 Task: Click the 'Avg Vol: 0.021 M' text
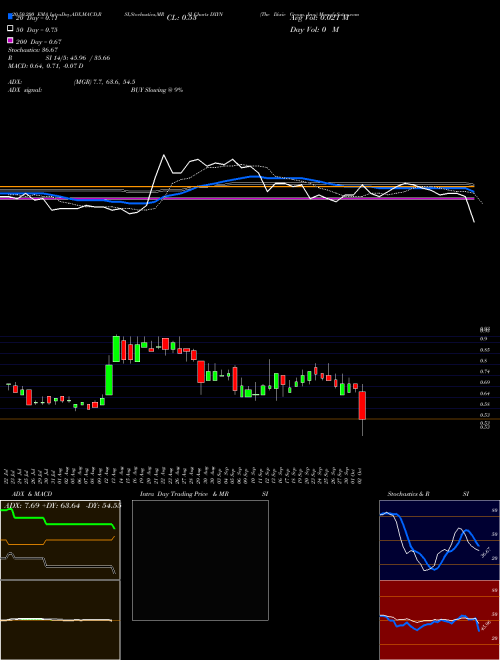point(319,18)
